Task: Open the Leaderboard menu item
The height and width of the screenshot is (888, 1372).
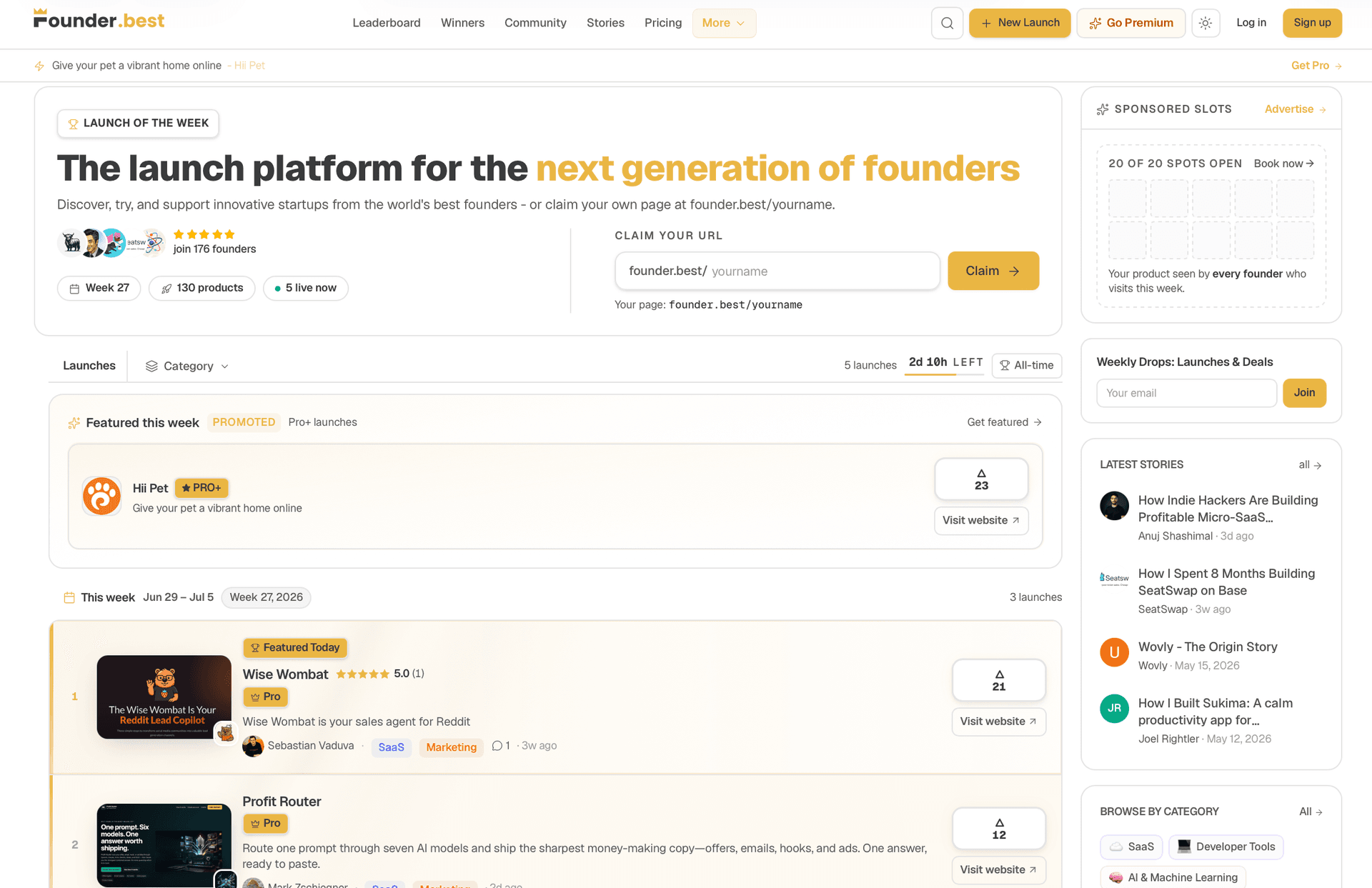Action: click(x=387, y=23)
